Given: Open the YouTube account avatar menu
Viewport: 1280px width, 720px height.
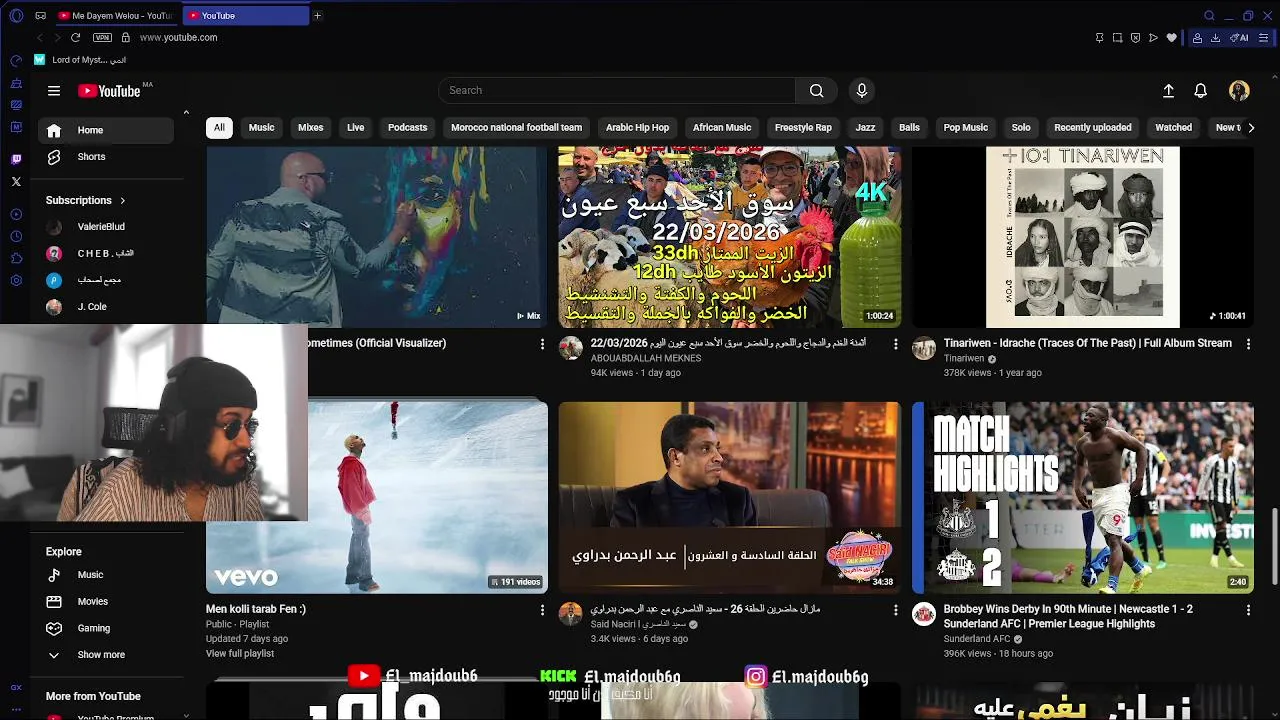Looking at the screenshot, I should point(1239,91).
